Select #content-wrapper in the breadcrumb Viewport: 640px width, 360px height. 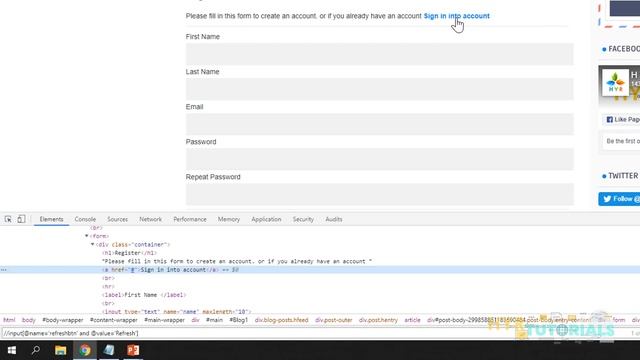[x=113, y=320]
